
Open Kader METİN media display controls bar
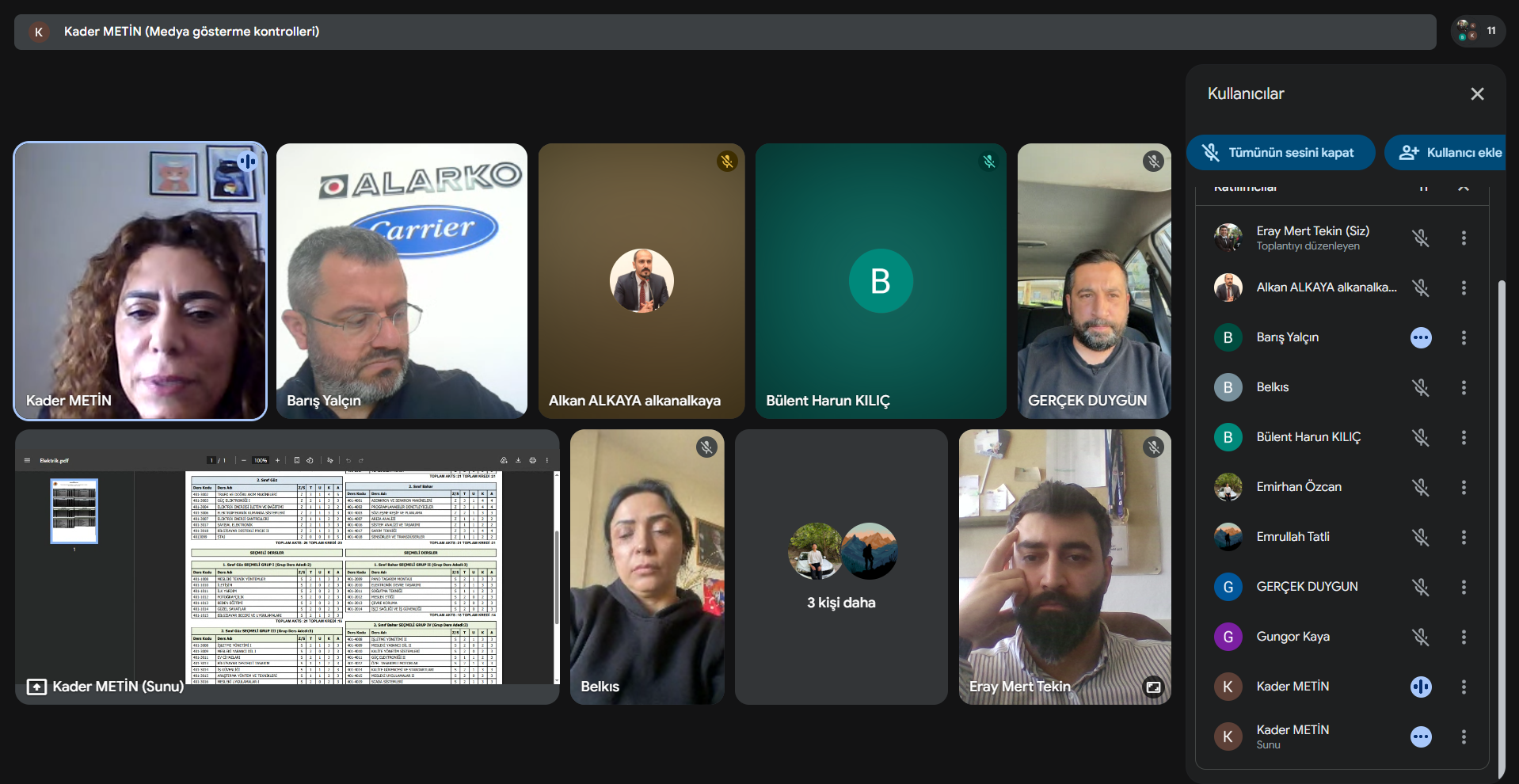click(725, 32)
